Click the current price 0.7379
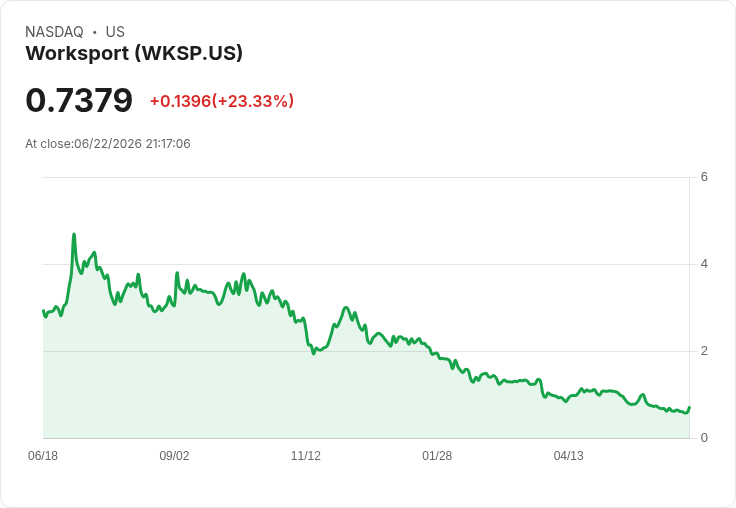The image size is (736, 508). pyautogui.click(x=79, y=100)
